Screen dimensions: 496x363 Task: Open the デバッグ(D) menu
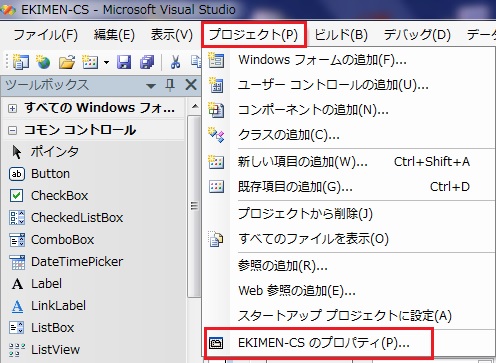tap(417, 35)
